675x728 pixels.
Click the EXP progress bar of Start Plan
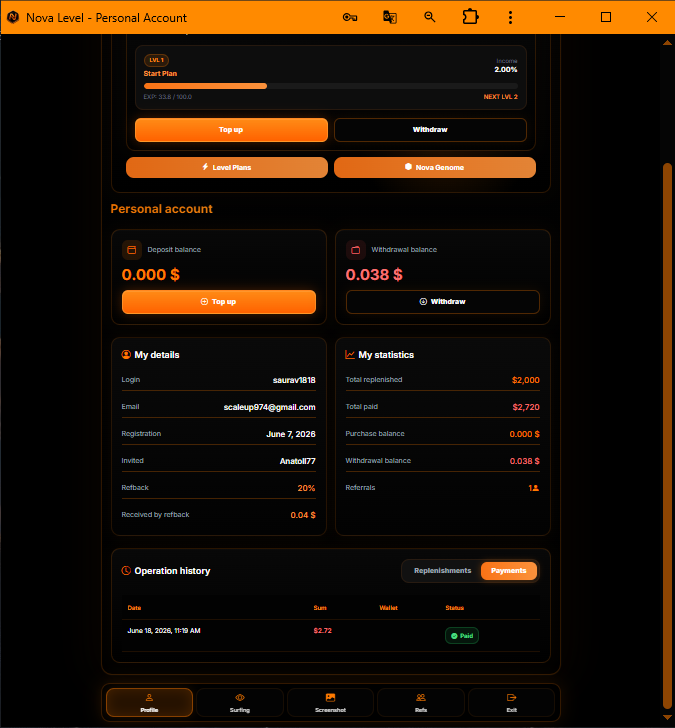click(331, 86)
